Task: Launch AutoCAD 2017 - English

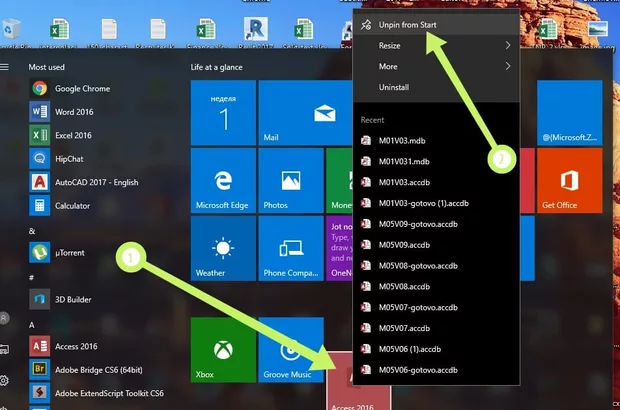Action: point(85,182)
